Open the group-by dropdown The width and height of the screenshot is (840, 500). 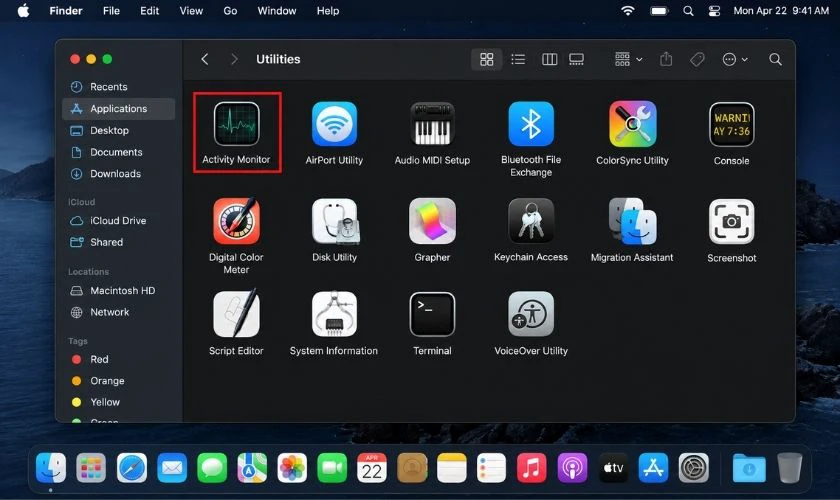[x=628, y=59]
